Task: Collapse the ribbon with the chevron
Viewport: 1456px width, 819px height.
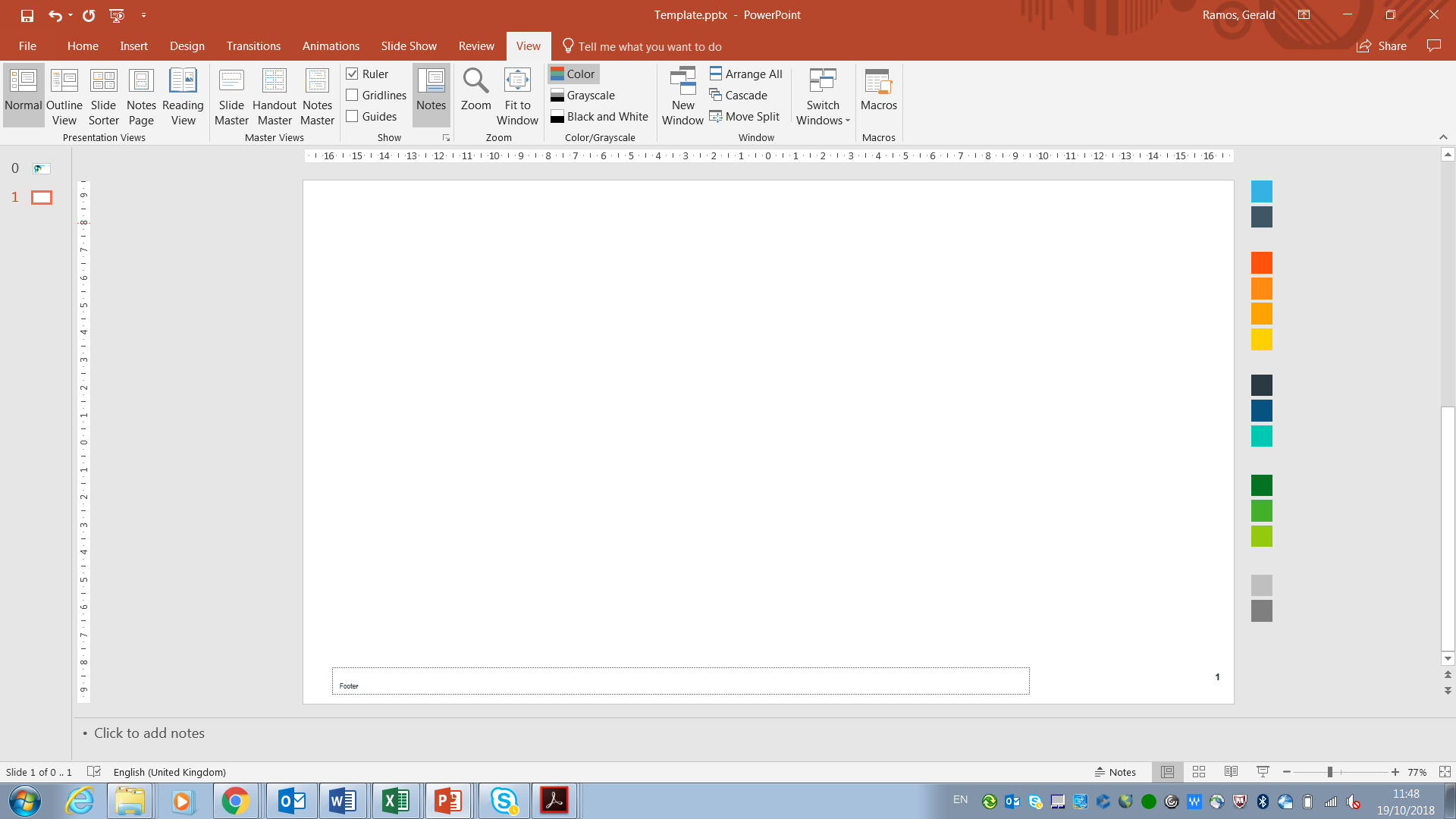Action: (1442, 137)
